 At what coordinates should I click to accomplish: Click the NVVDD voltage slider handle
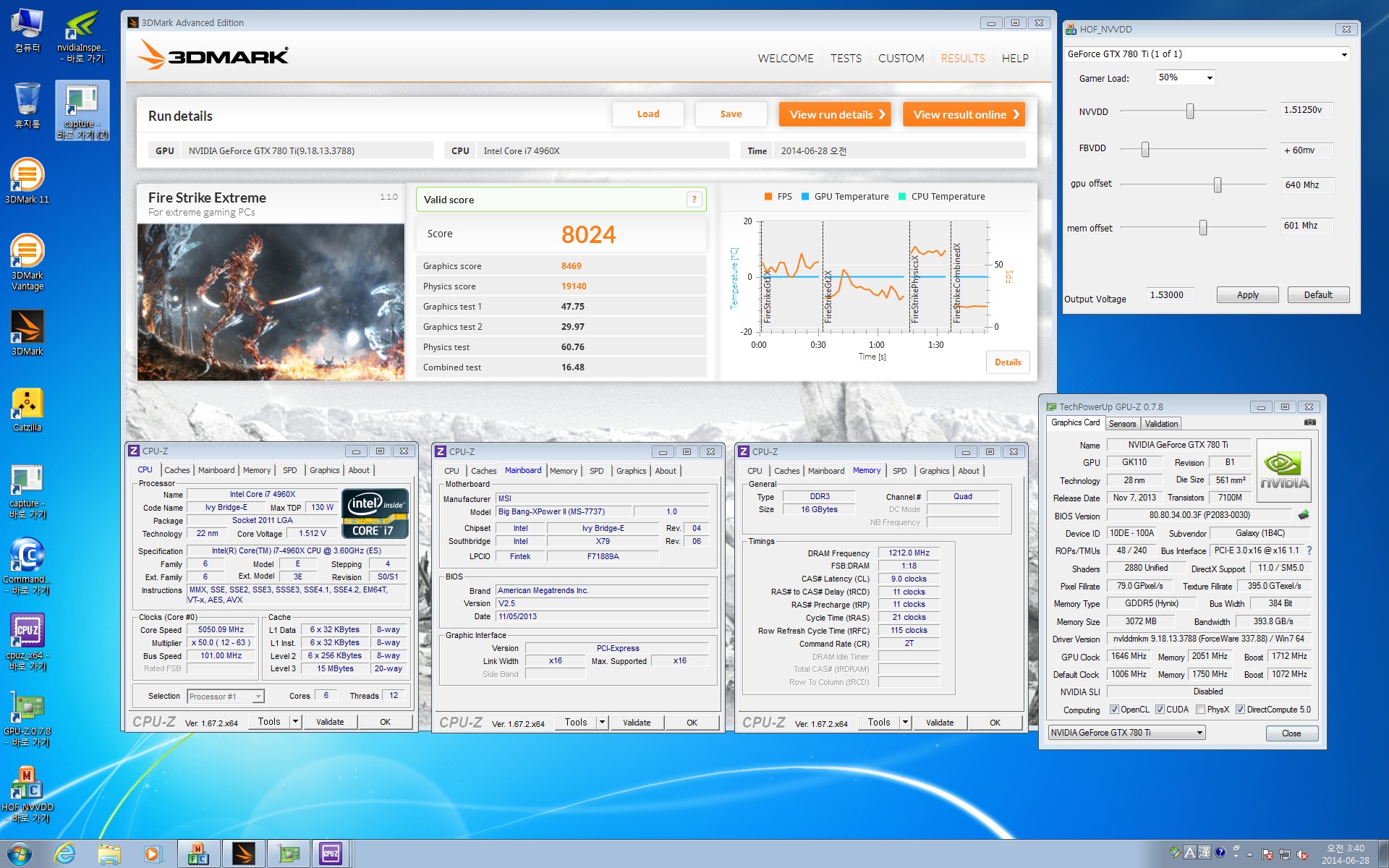[x=1190, y=111]
